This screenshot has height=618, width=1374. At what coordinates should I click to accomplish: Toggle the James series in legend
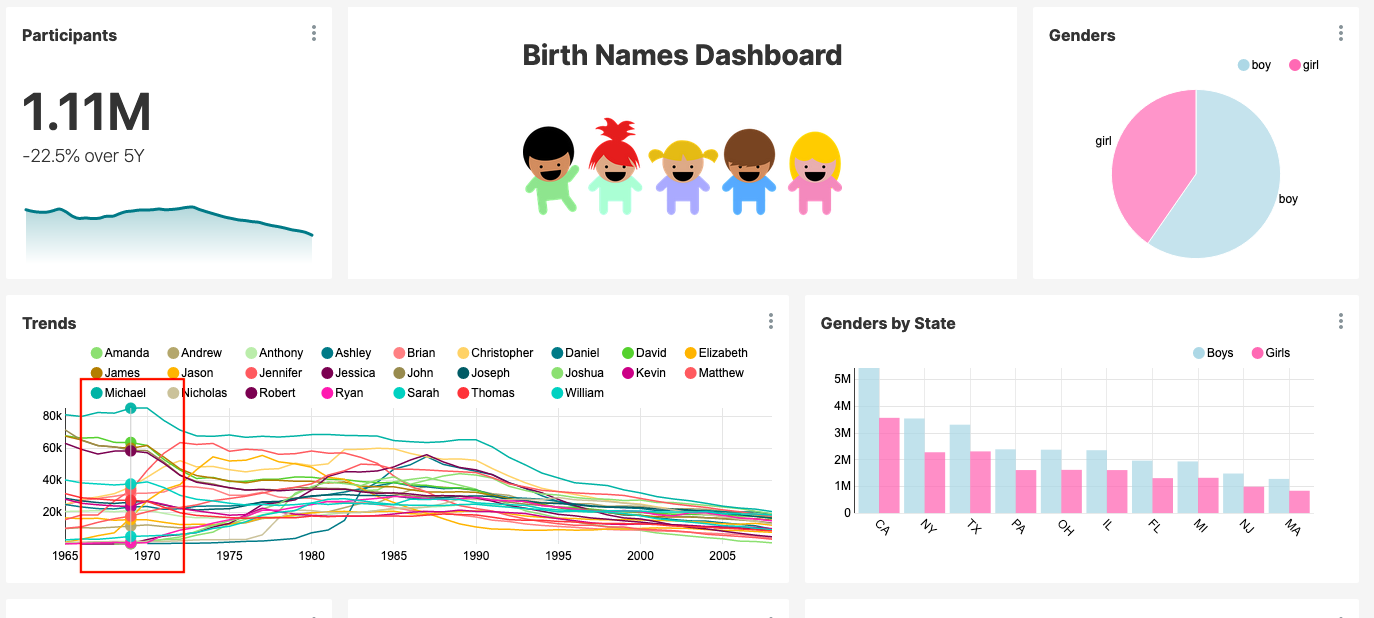pyautogui.click(x=115, y=373)
